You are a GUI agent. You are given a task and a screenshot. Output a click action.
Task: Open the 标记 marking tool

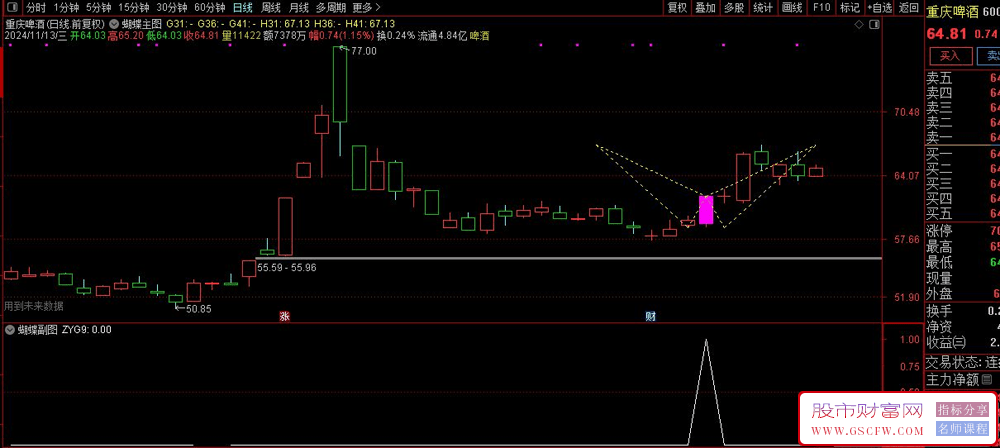pos(849,8)
